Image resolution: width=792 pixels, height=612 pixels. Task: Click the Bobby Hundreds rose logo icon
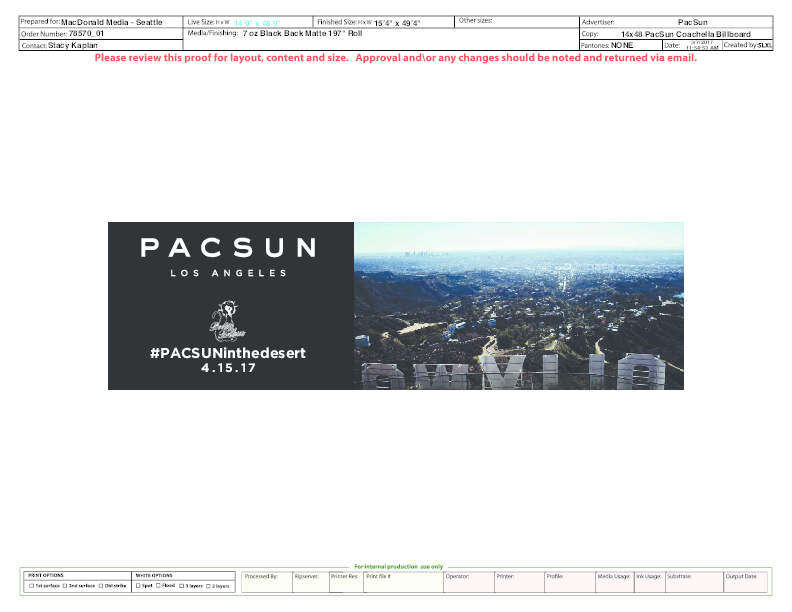[227, 320]
